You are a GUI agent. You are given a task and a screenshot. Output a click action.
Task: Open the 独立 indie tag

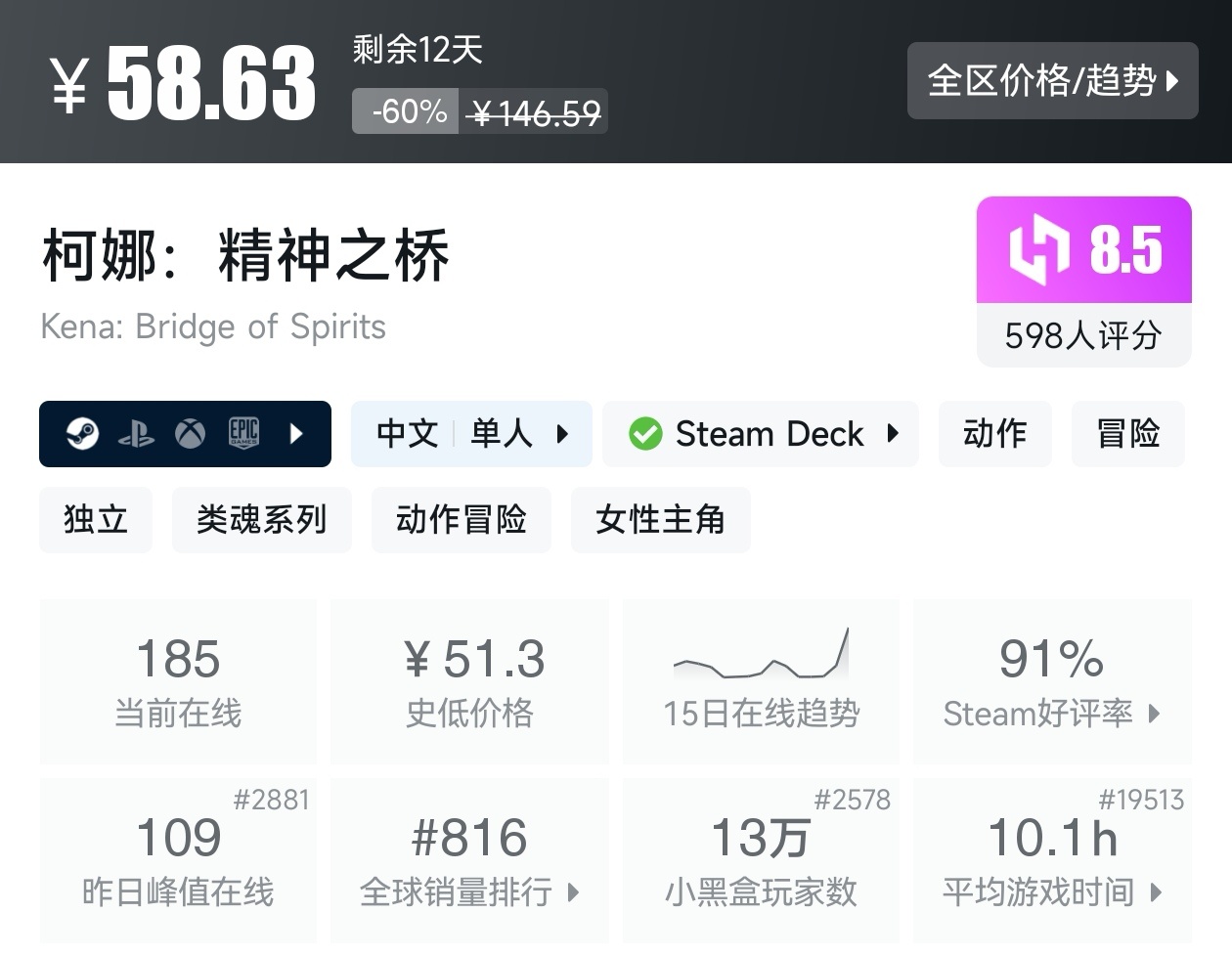96,520
